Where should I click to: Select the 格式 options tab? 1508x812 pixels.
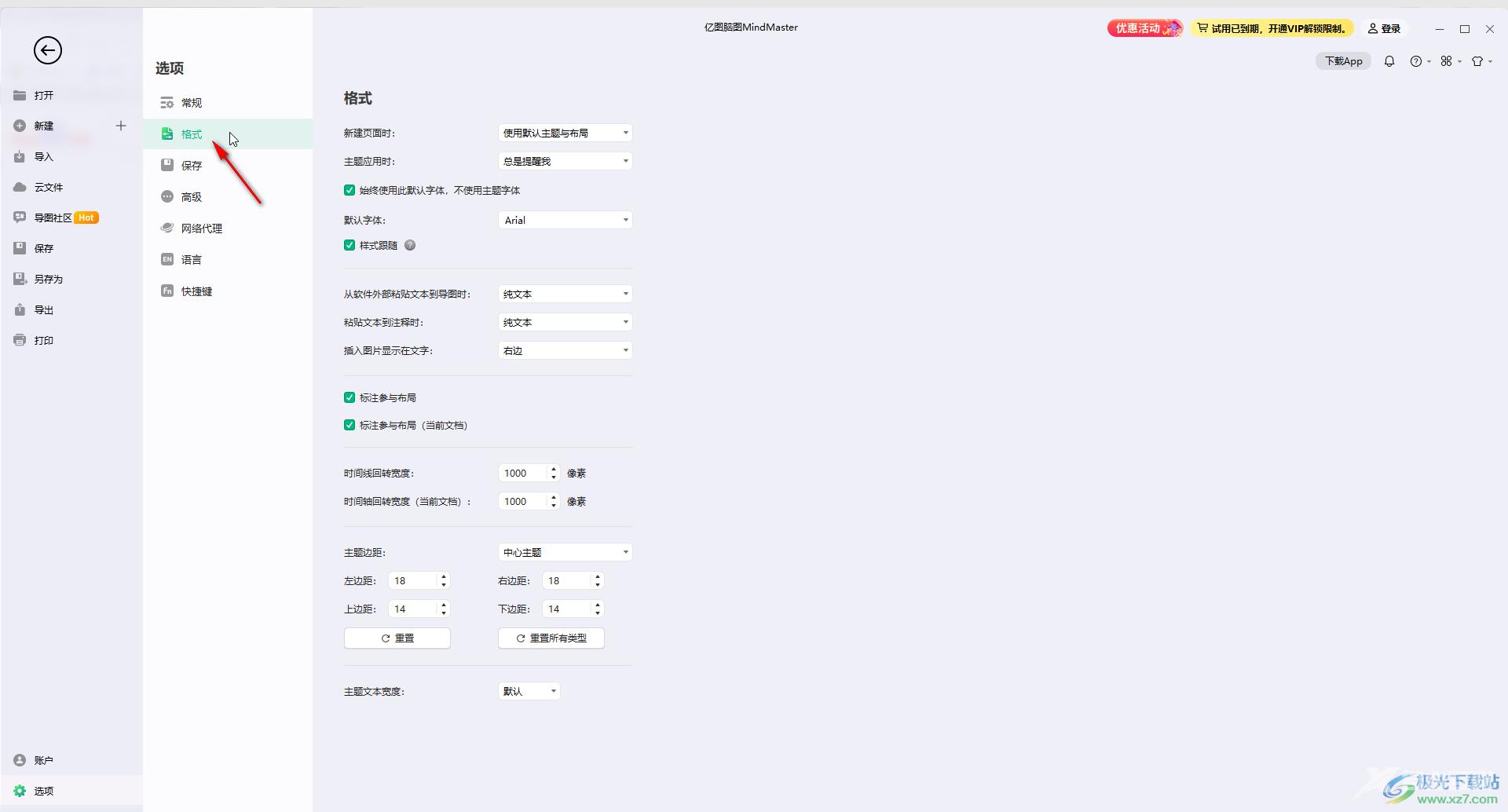tap(228, 134)
